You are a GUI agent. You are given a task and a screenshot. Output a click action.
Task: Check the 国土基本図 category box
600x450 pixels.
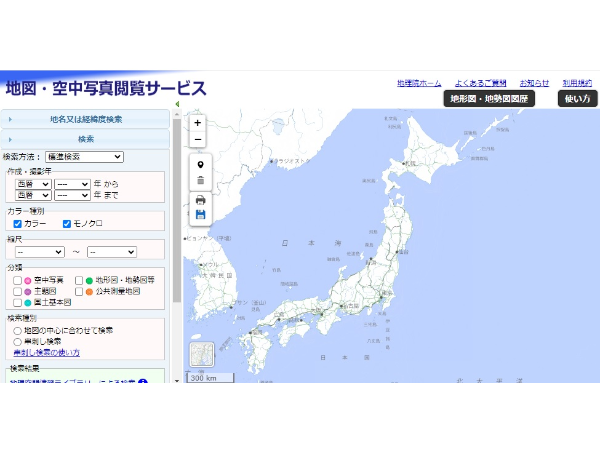(17, 303)
